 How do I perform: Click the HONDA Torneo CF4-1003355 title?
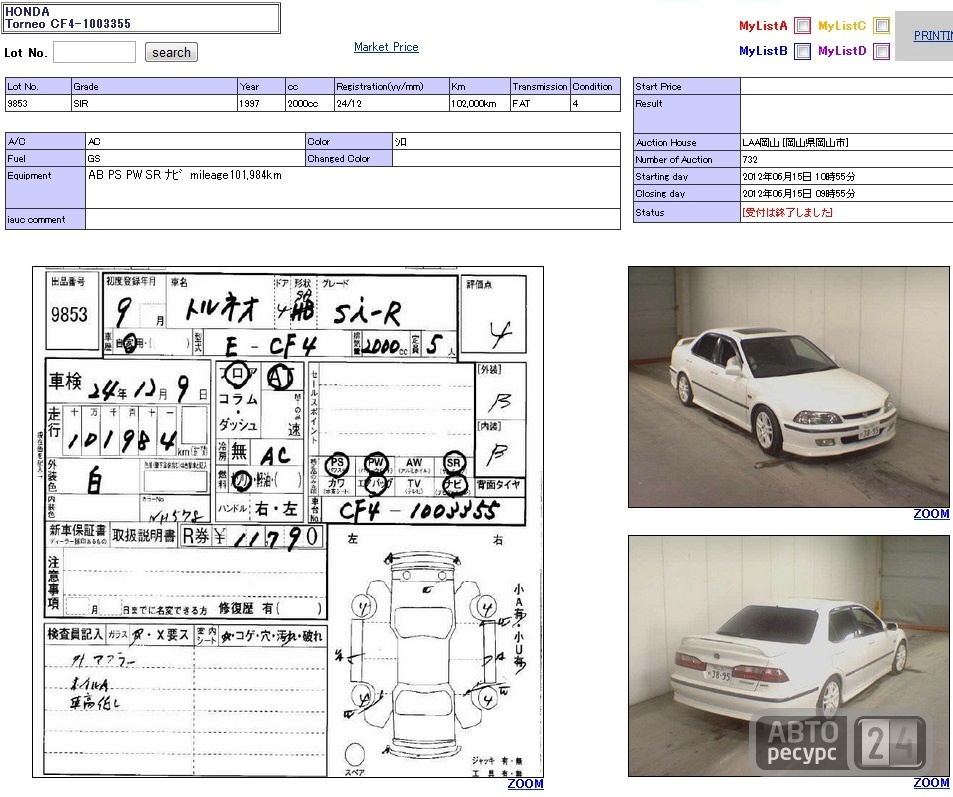141,18
